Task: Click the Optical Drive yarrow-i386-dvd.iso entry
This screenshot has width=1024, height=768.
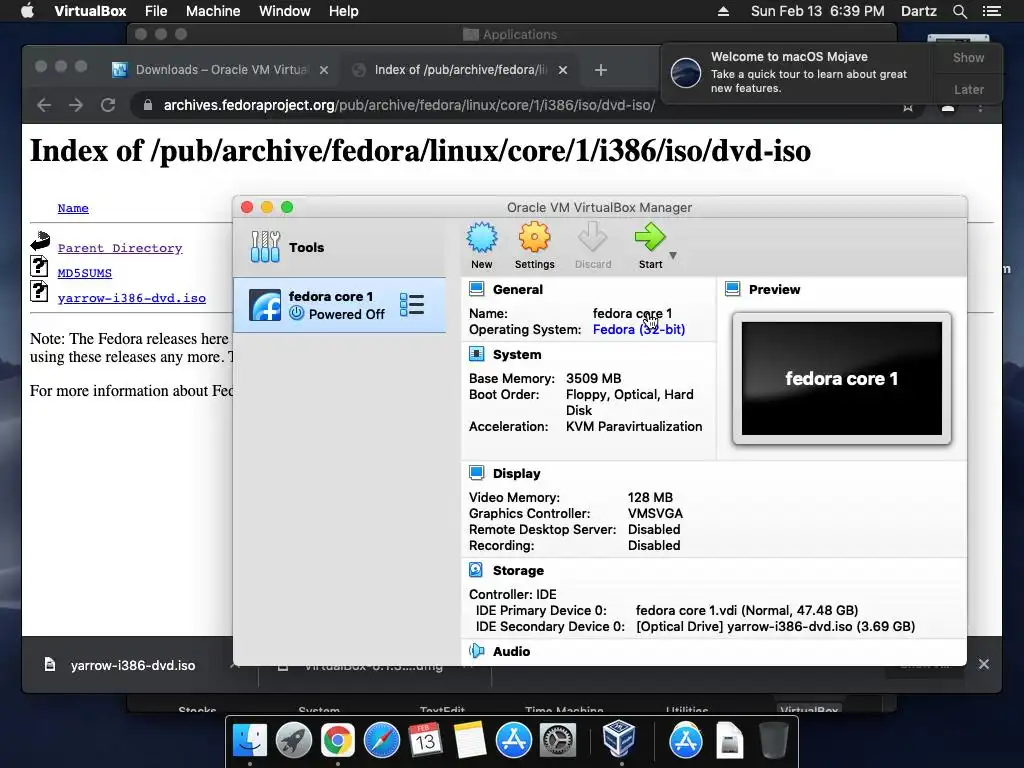Action: (775, 627)
